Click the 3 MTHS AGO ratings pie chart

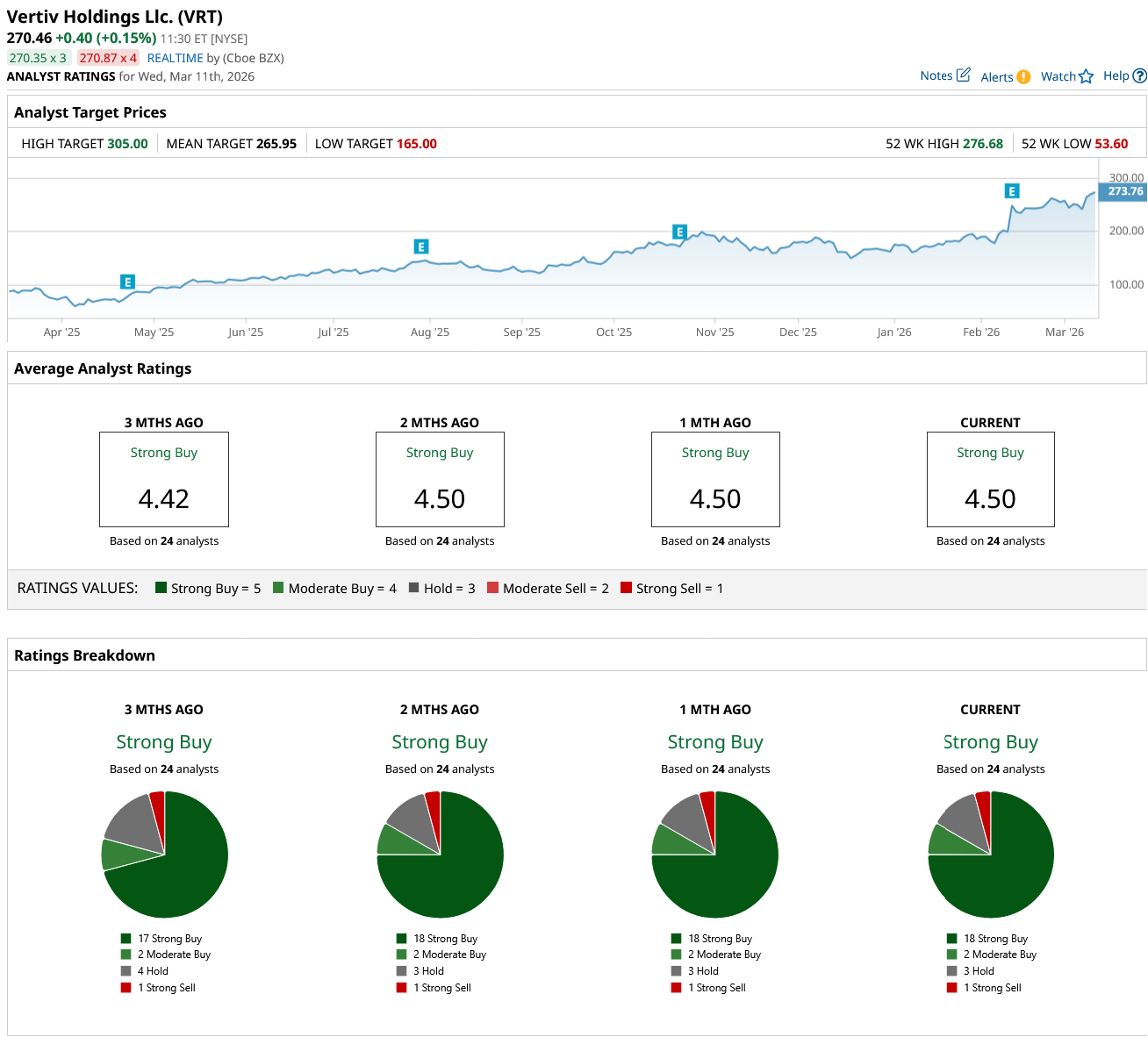[x=164, y=855]
